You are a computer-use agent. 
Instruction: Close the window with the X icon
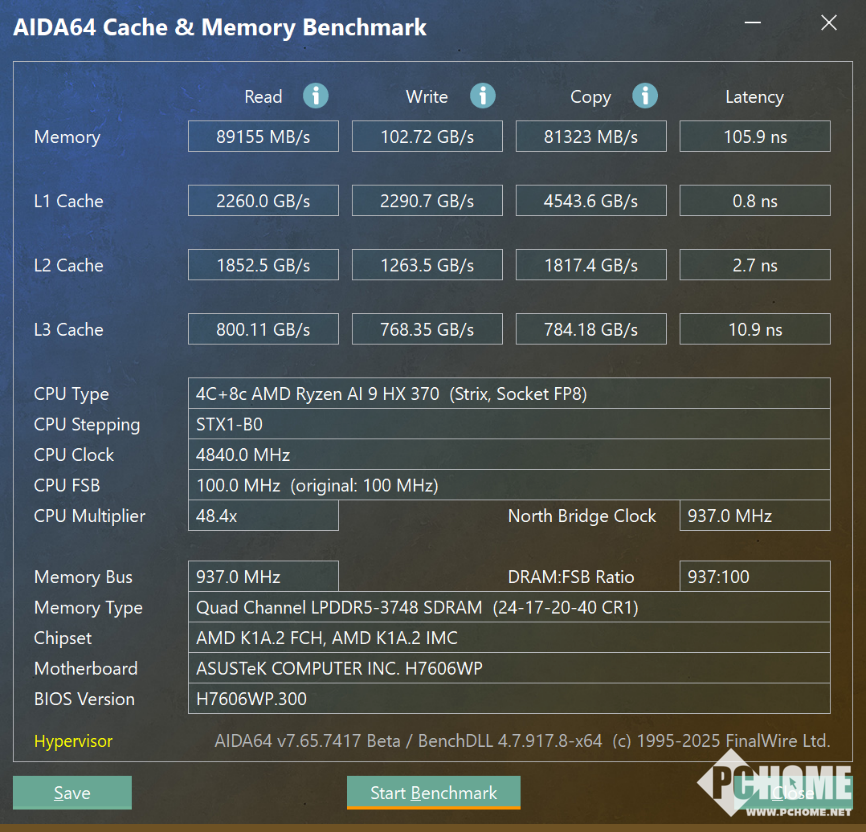[828, 23]
